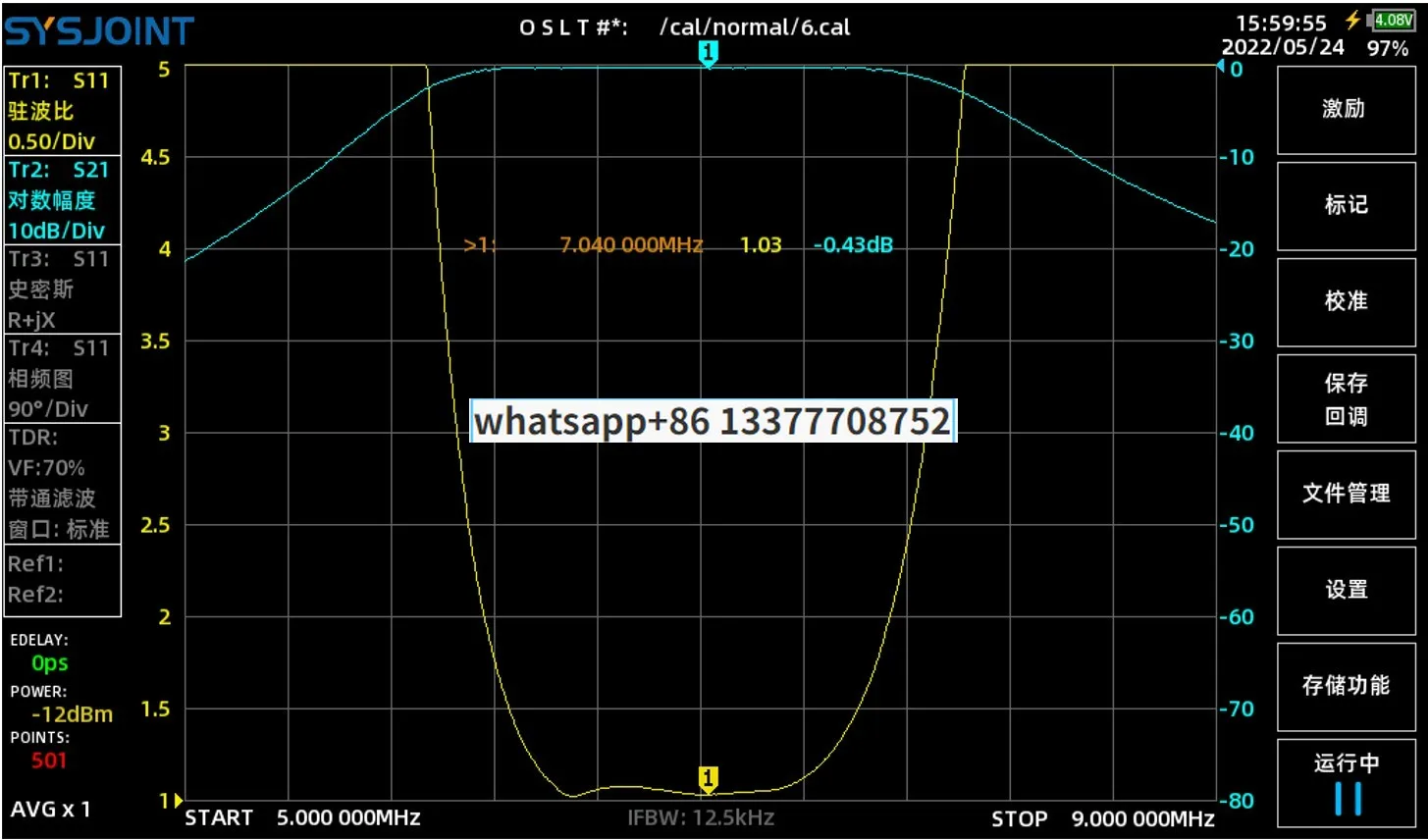Image resolution: width=1428 pixels, height=840 pixels.
Task: Change the POINTS count 501
Action: (x=49, y=761)
